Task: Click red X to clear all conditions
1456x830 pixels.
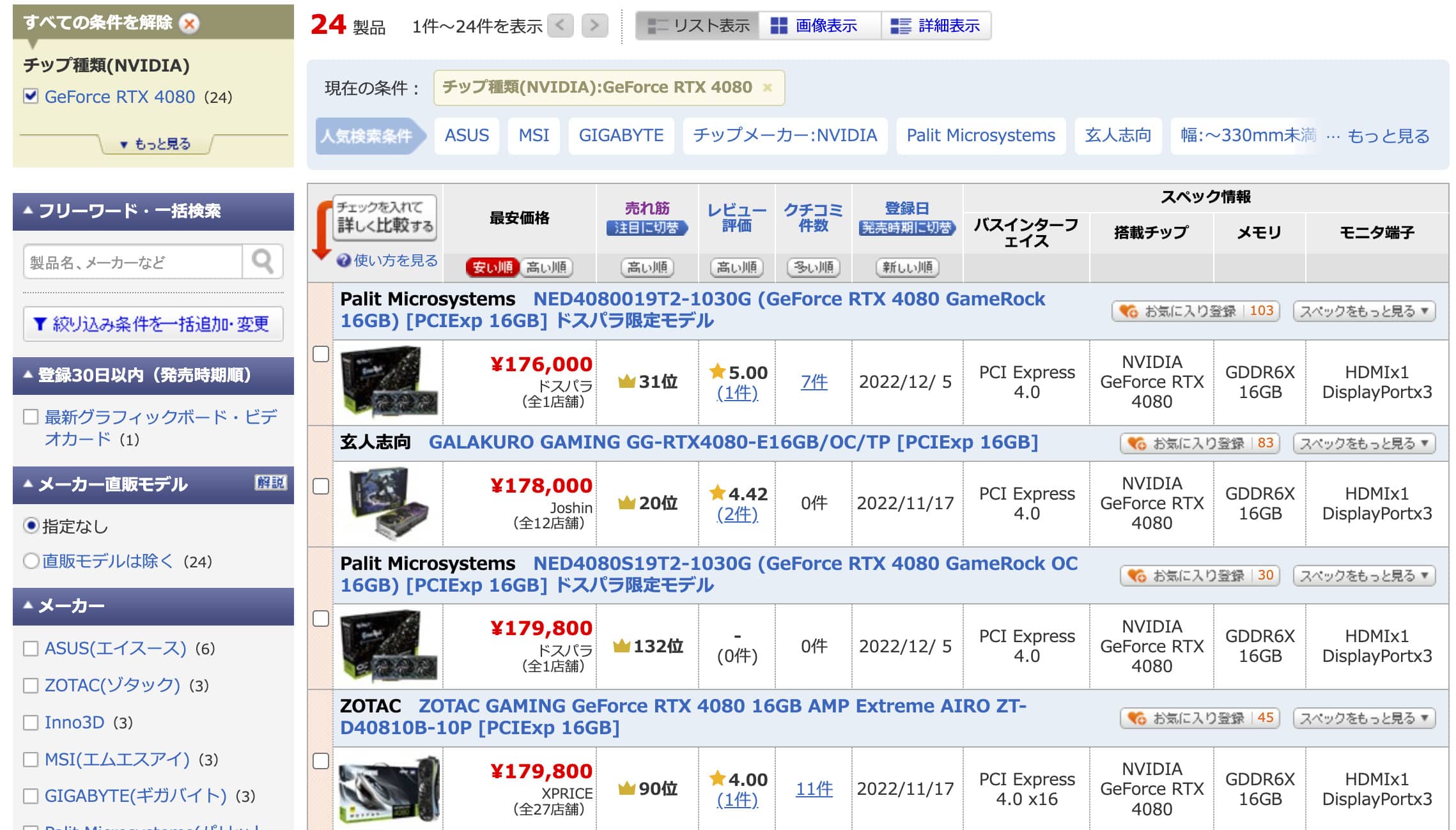Action: click(189, 24)
